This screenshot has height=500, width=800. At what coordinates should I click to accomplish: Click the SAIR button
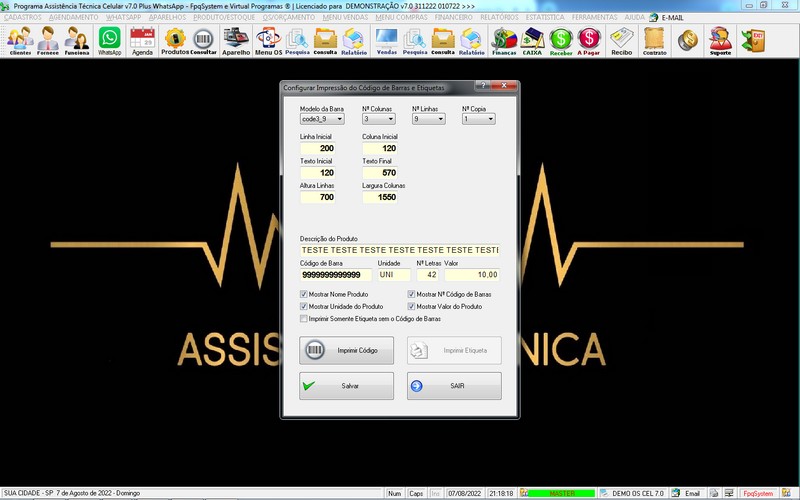pos(454,386)
